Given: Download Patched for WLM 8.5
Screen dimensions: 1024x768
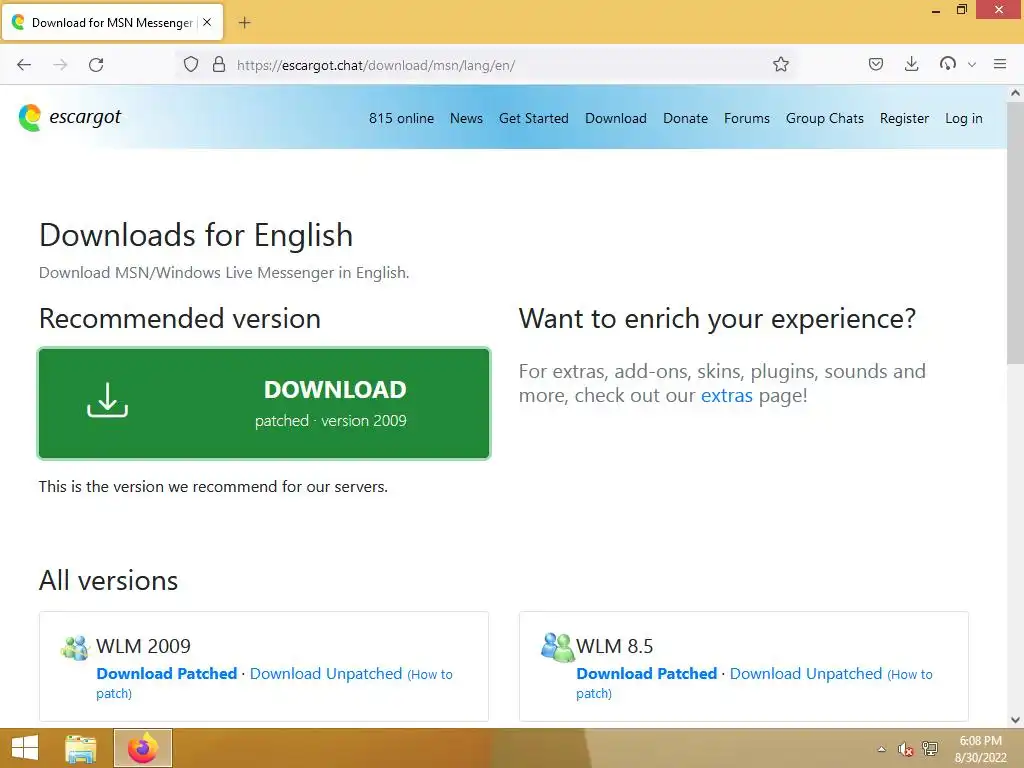Looking at the screenshot, I should 647,673.
